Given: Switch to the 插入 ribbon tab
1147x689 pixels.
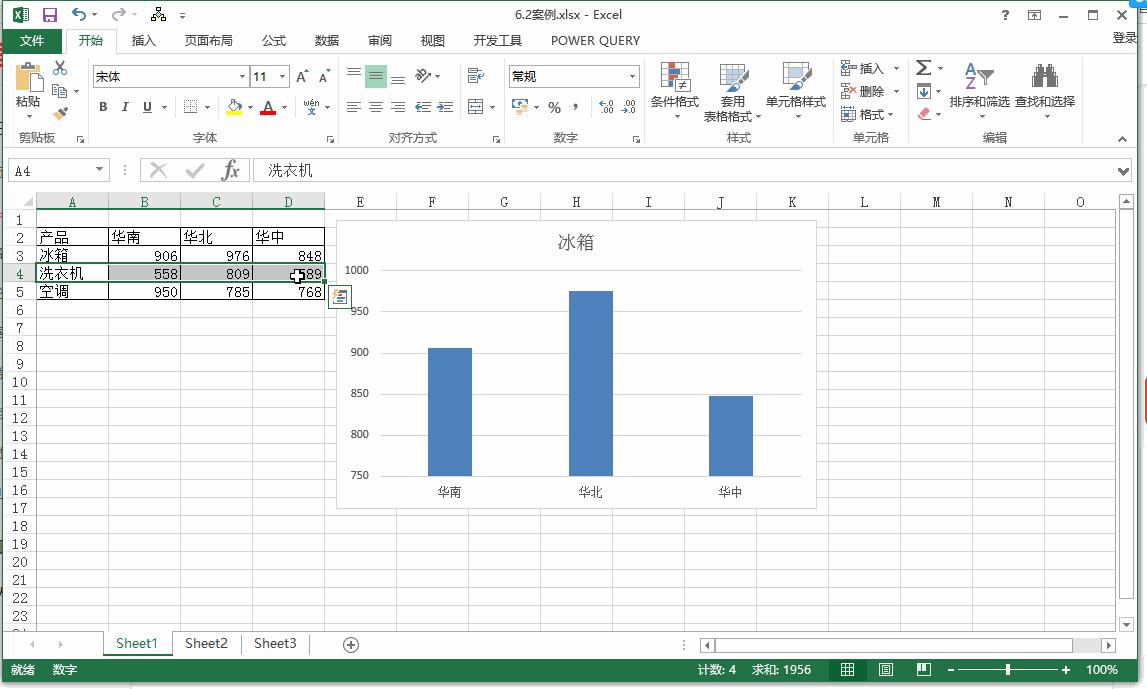Looking at the screenshot, I should (144, 41).
